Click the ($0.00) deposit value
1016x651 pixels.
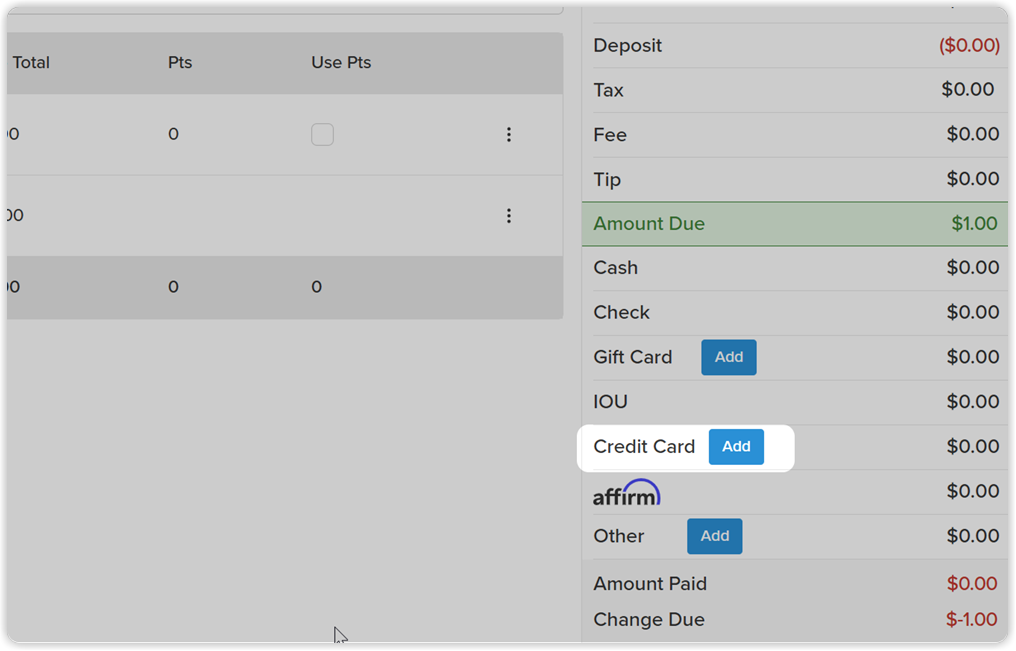click(969, 45)
